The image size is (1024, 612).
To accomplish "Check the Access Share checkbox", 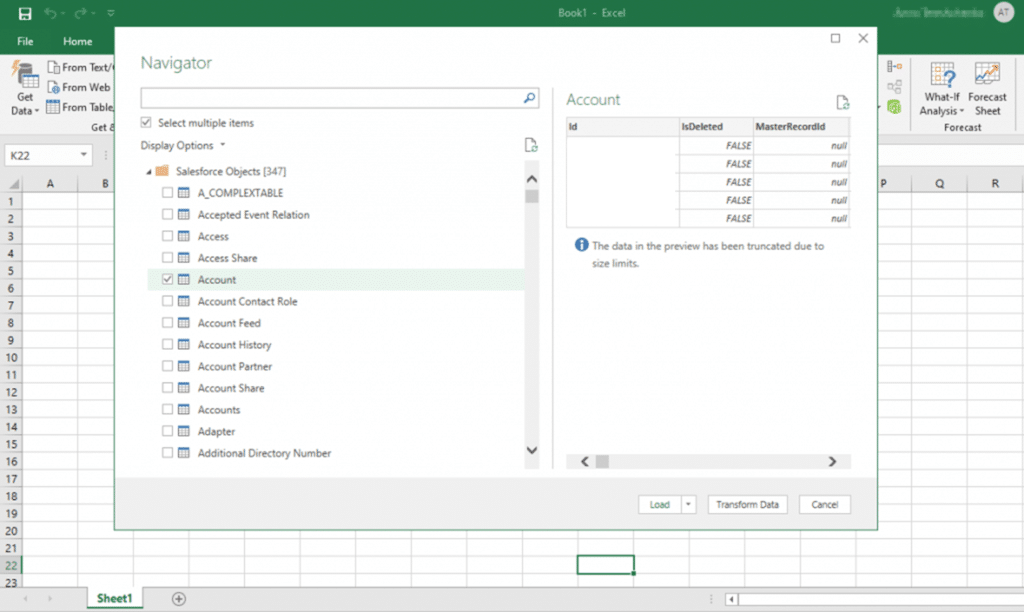I will coord(167,257).
